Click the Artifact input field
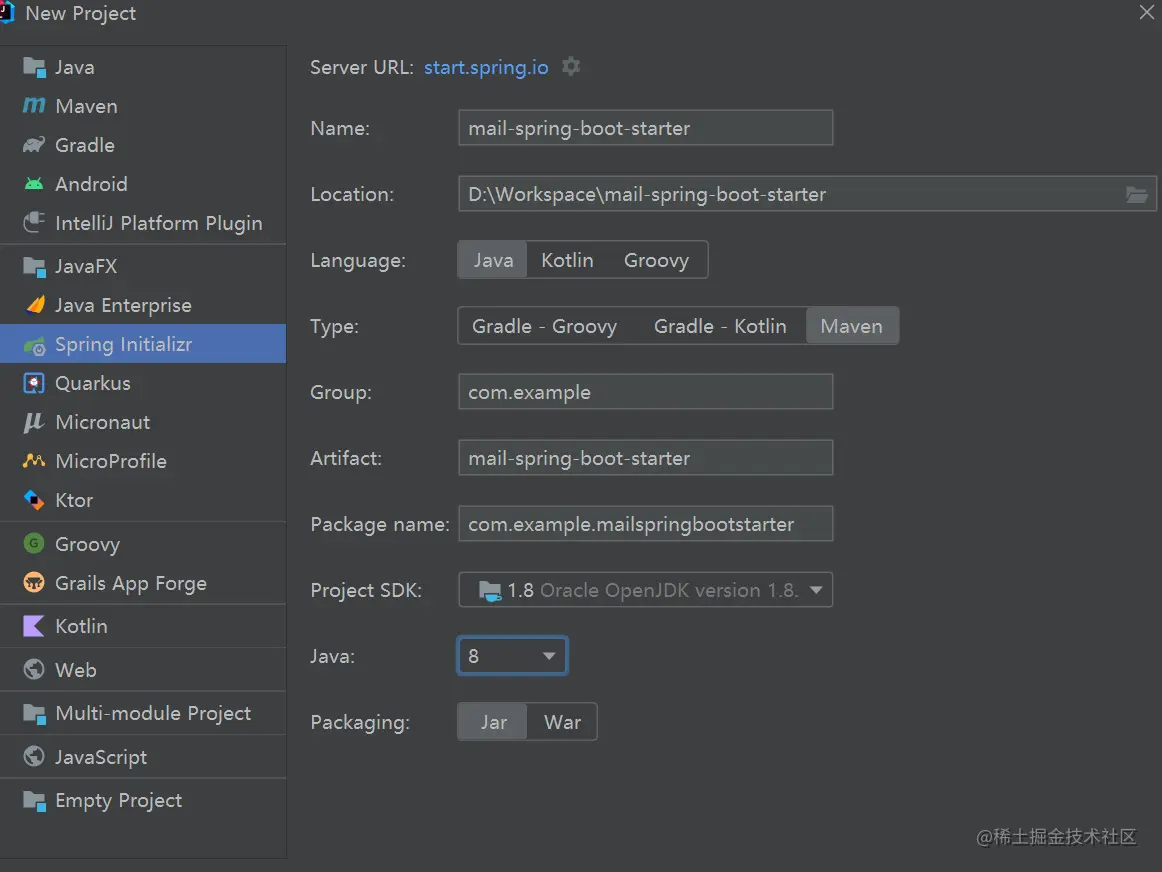1162x872 pixels. tap(645, 458)
